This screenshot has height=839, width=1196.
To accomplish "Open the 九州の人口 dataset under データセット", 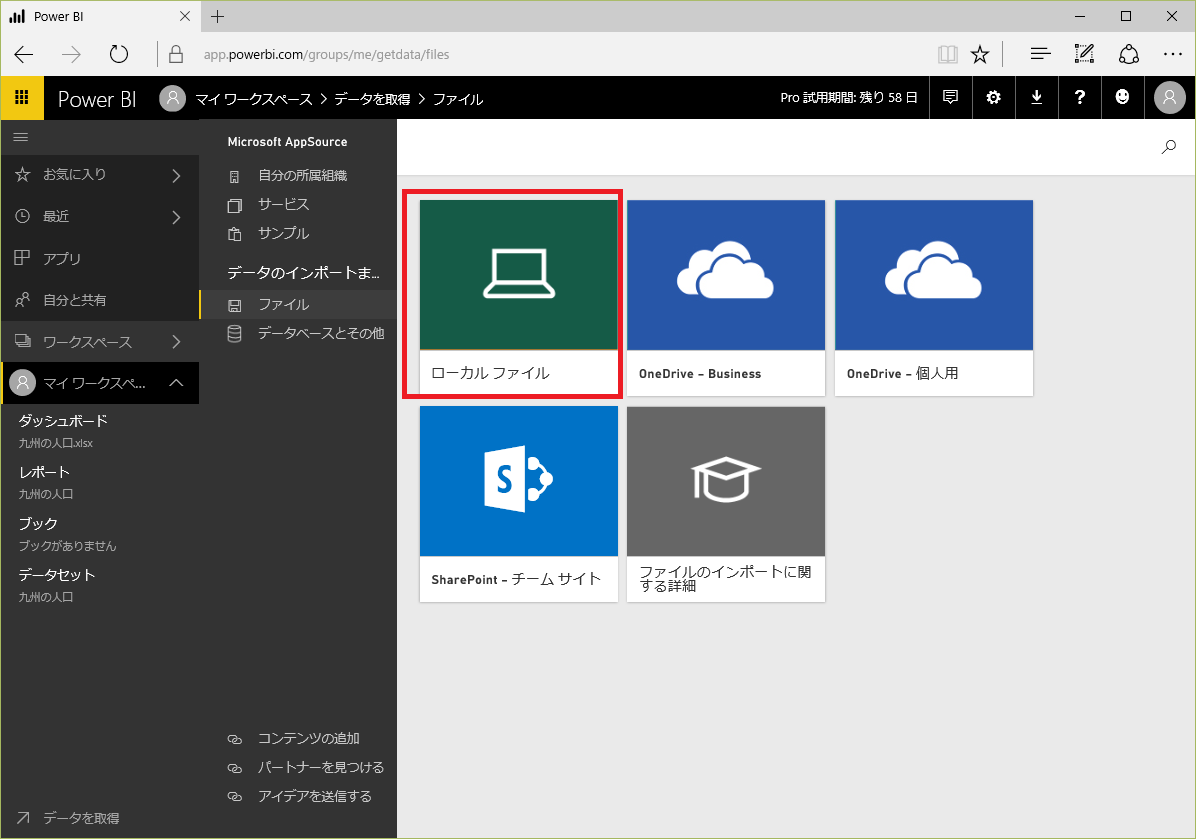I will (46, 597).
